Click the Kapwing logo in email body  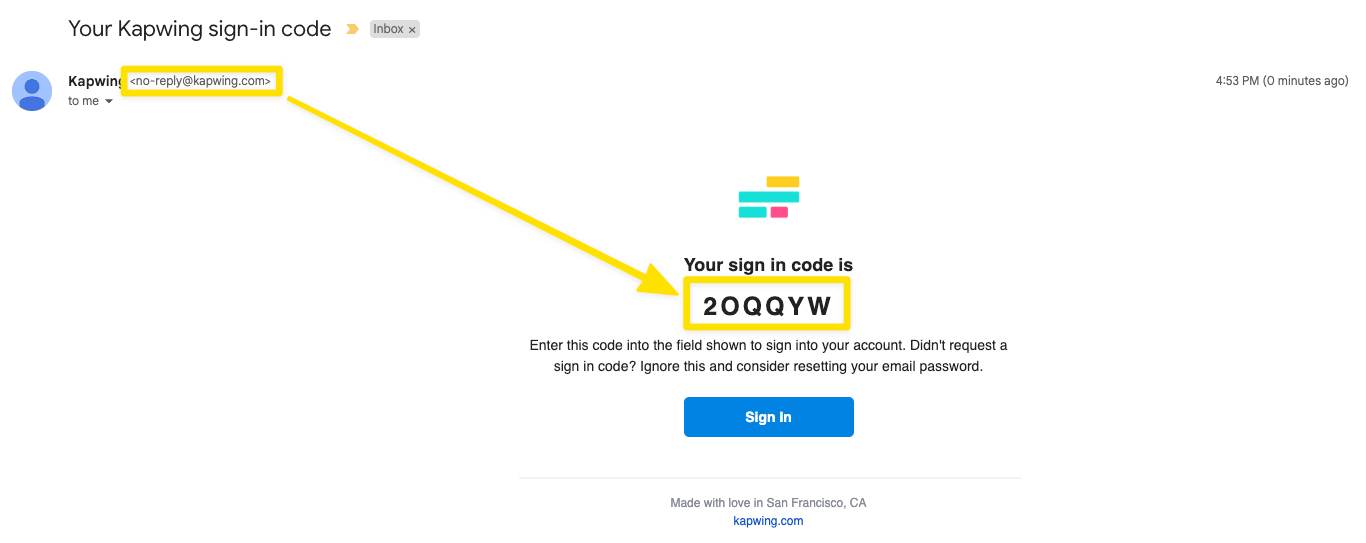click(x=768, y=197)
